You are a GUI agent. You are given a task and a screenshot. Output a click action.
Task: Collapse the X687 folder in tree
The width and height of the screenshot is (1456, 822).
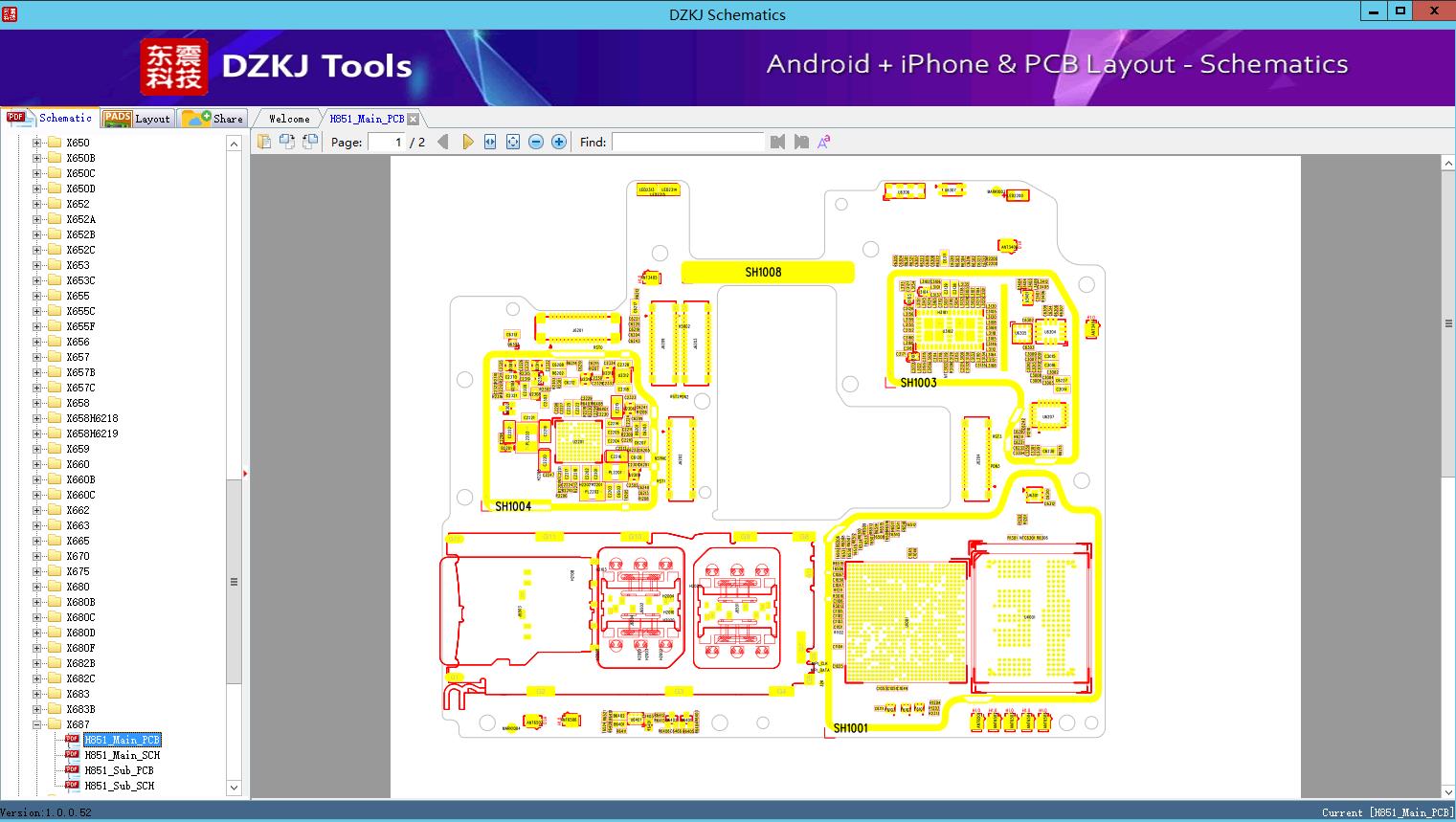pyautogui.click(x=36, y=724)
